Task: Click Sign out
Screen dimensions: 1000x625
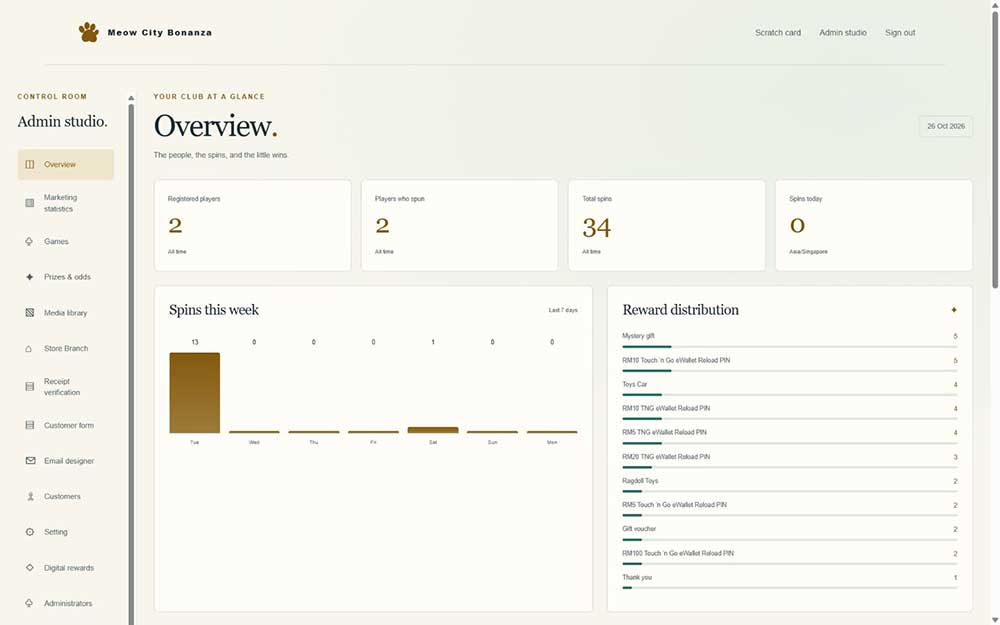Action: pyautogui.click(x=900, y=33)
